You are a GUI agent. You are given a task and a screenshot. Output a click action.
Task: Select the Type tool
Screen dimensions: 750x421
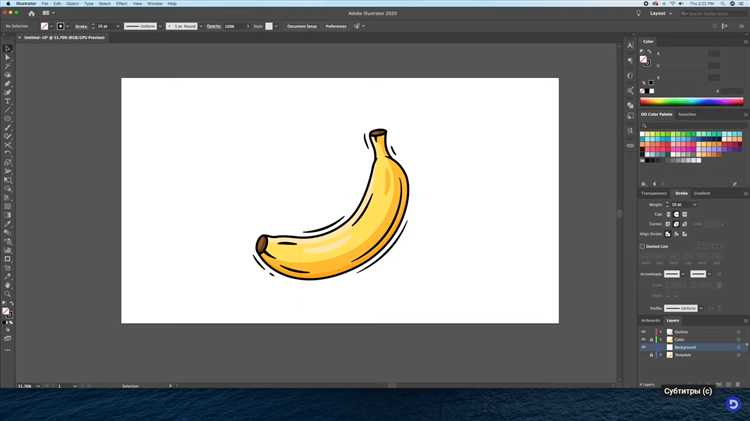click(8, 101)
